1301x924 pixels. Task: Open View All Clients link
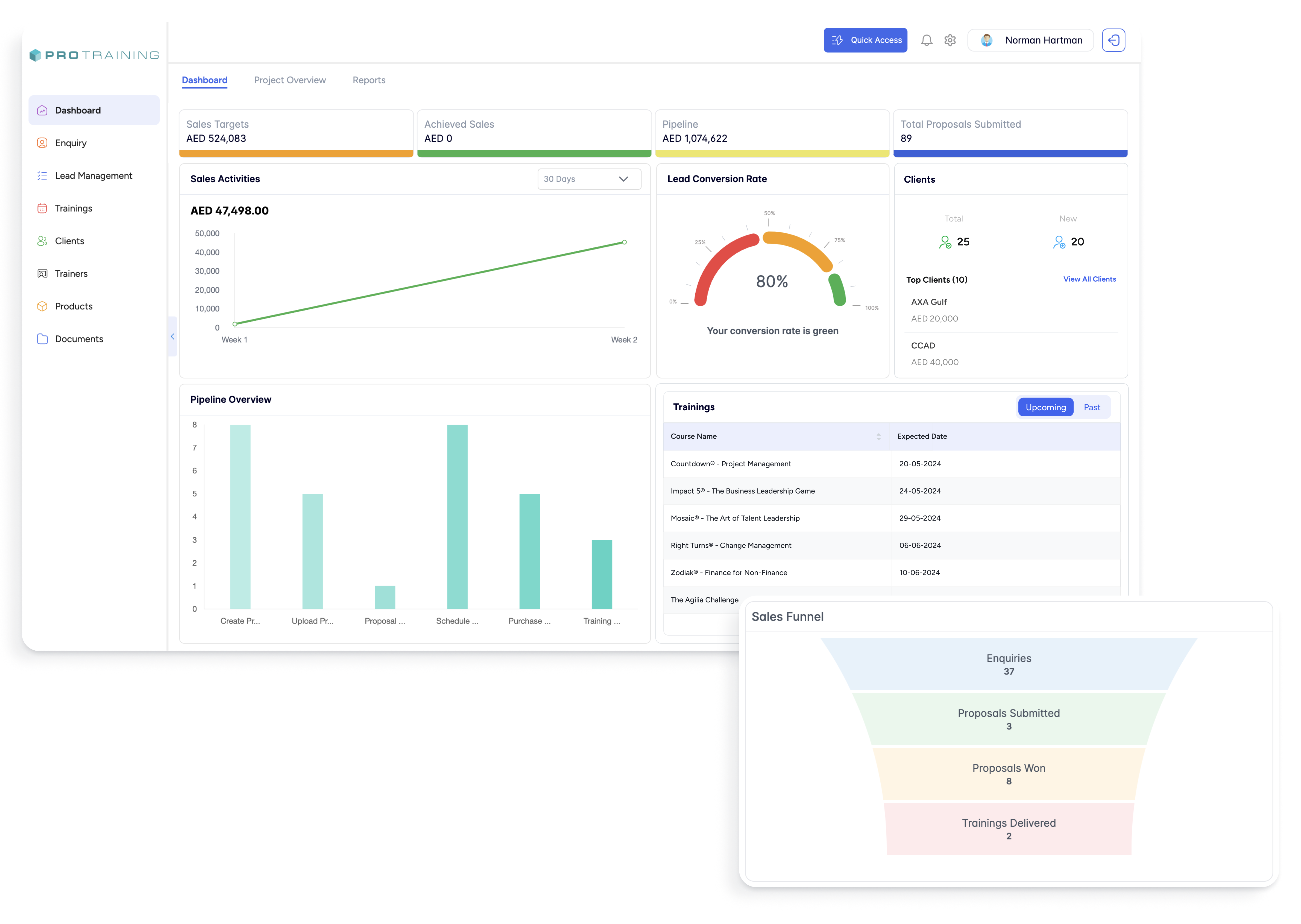point(1089,279)
